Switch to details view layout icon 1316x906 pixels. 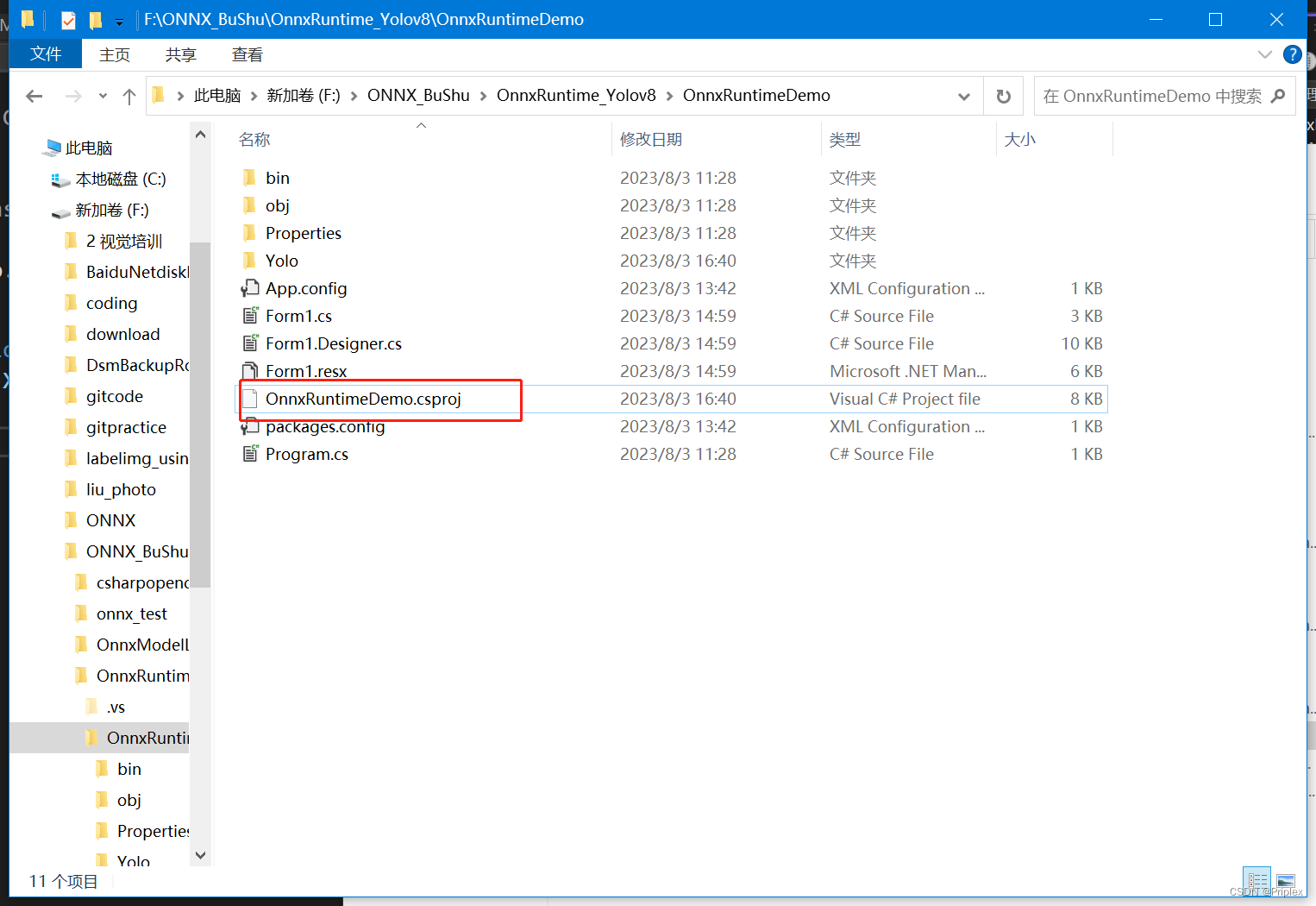[x=1257, y=881]
